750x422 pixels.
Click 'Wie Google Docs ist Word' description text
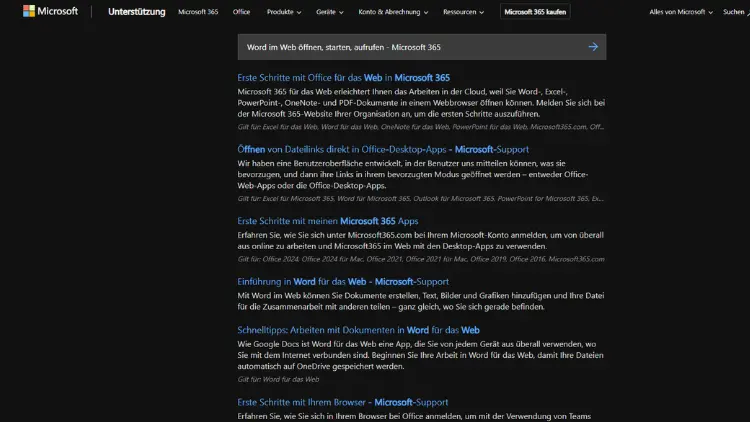[421, 355]
